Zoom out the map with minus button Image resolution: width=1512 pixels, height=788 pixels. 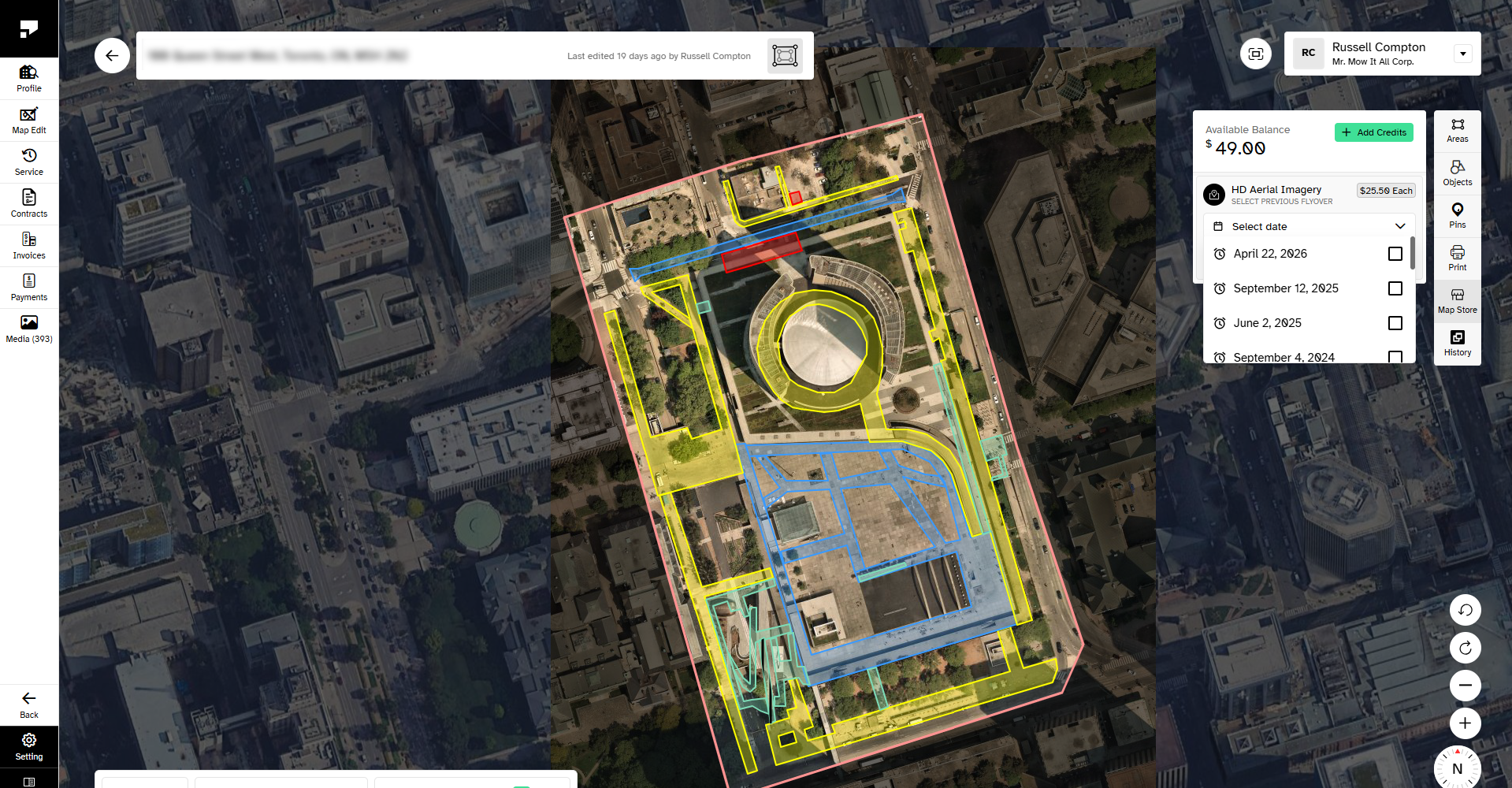[1466, 686]
